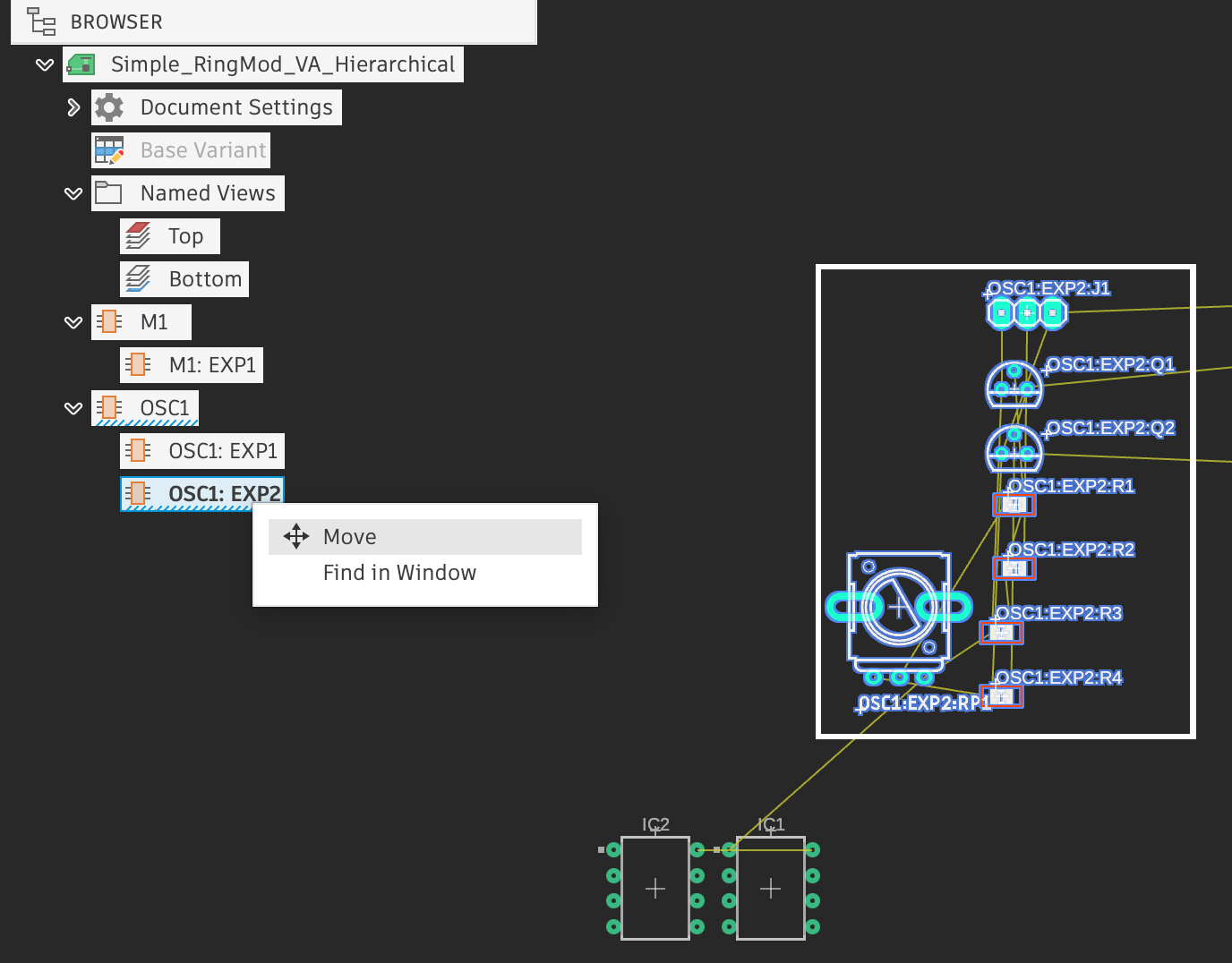
Task: Select the M1: EXP1 tree item
Action: point(192,365)
